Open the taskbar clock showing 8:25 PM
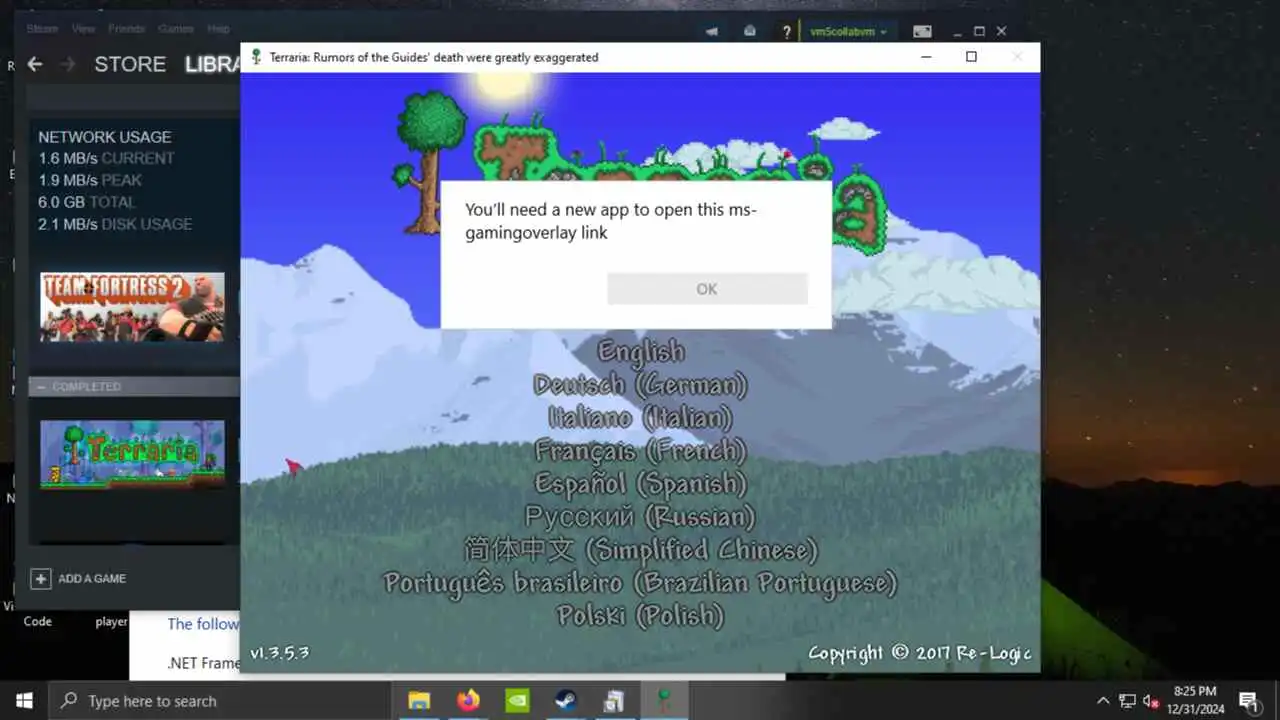Viewport: 1280px width, 720px height. click(x=1194, y=701)
